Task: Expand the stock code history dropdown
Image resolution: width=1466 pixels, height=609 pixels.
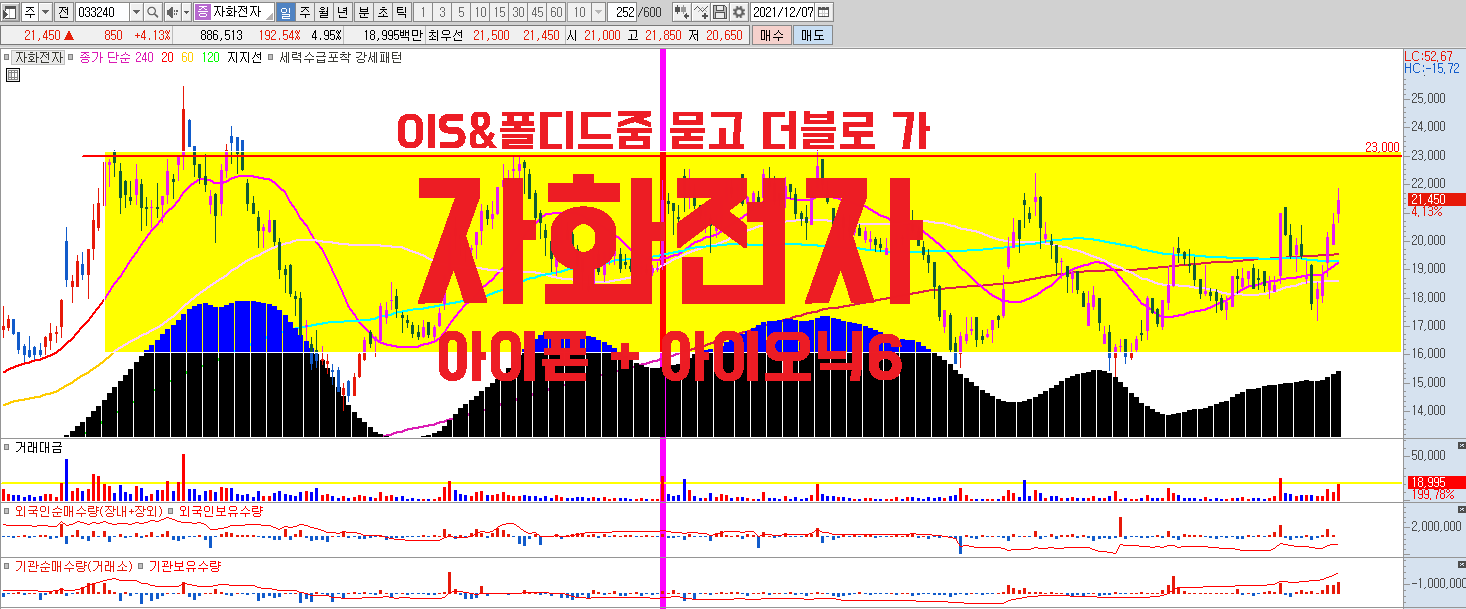Action: click(137, 12)
